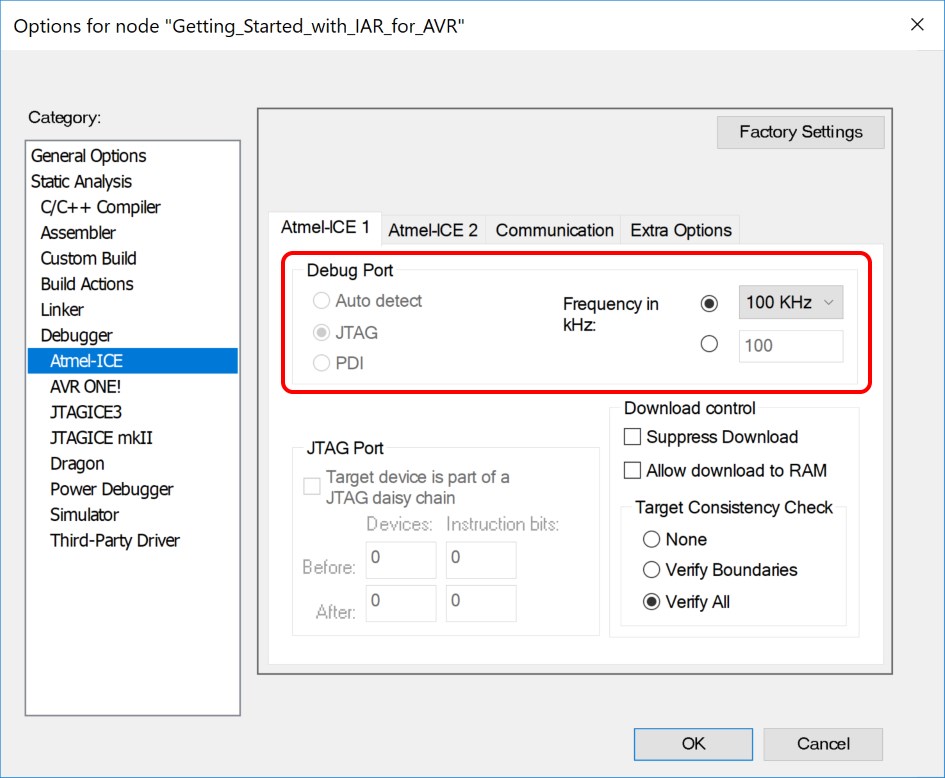Image resolution: width=945 pixels, height=778 pixels.
Task: Select the custom frequency radio button
Action: (710, 344)
